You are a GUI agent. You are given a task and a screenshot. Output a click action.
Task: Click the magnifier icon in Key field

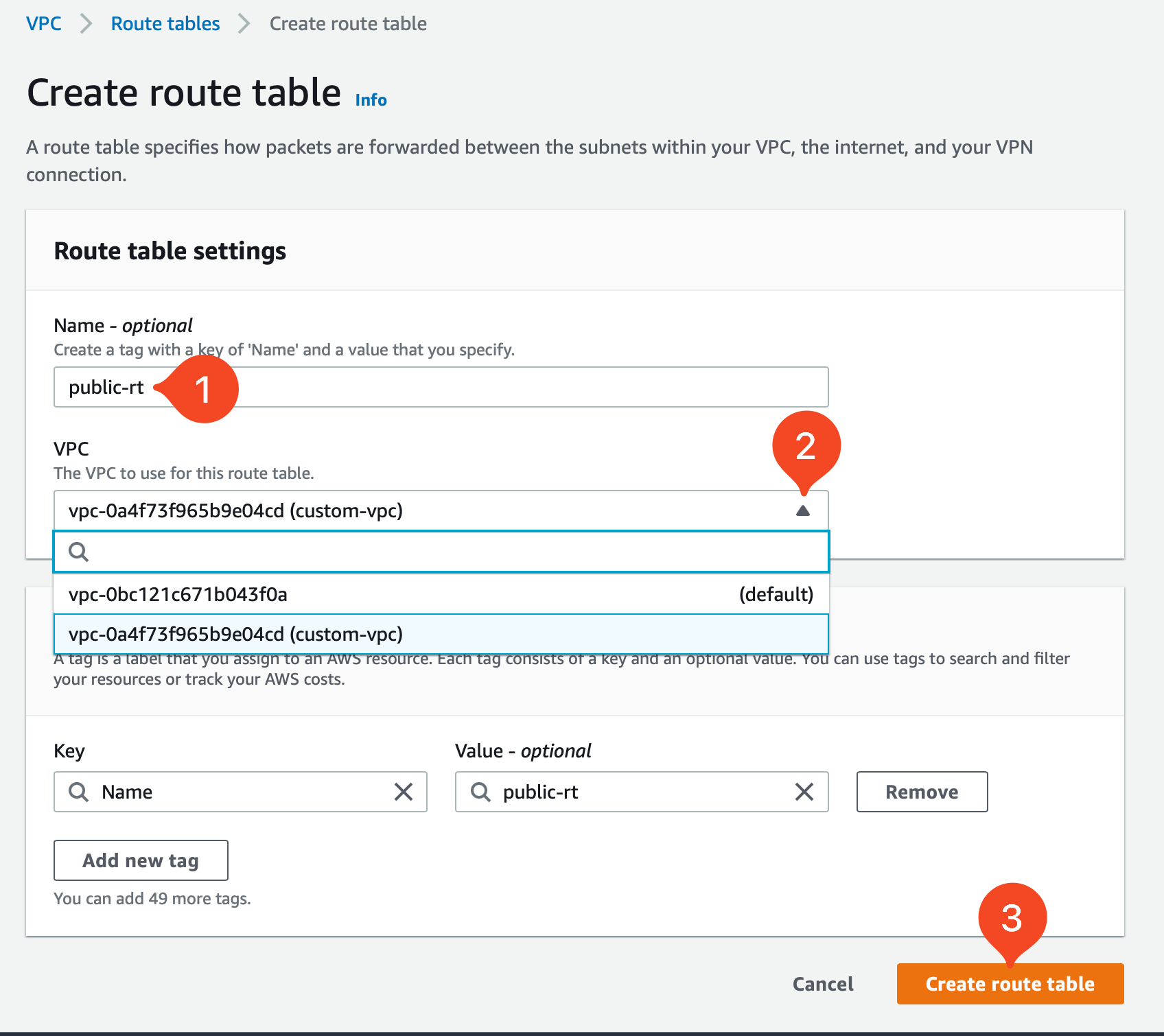click(79, 792)
